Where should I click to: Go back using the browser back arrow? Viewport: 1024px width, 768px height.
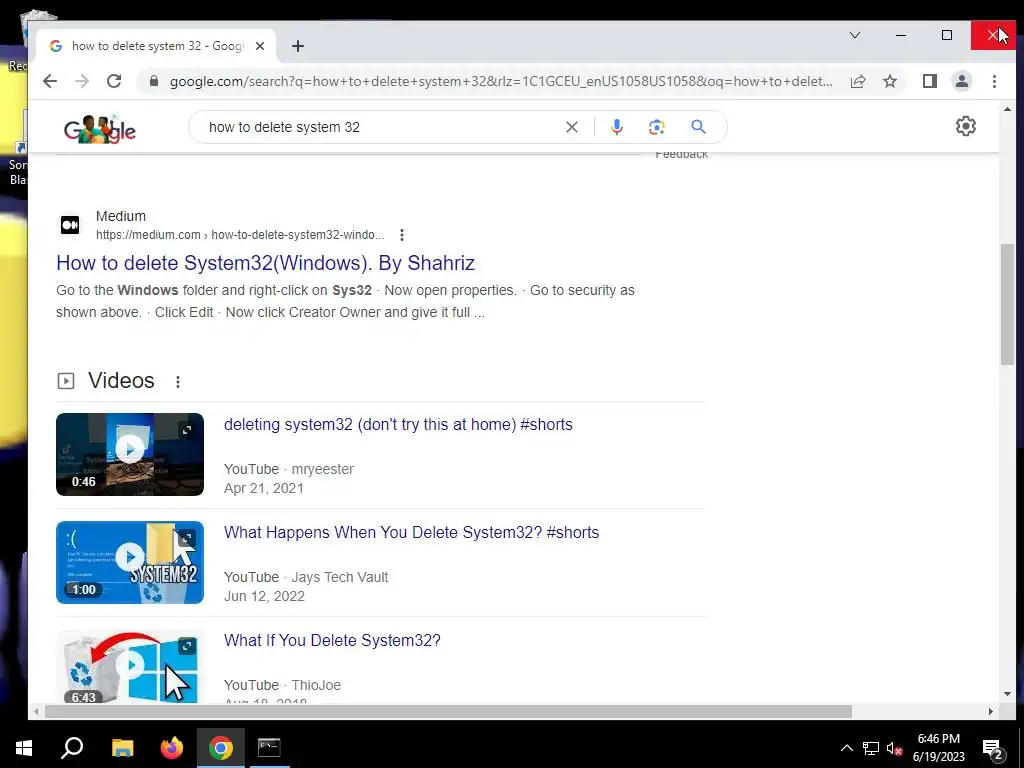[x=50, y=81]
